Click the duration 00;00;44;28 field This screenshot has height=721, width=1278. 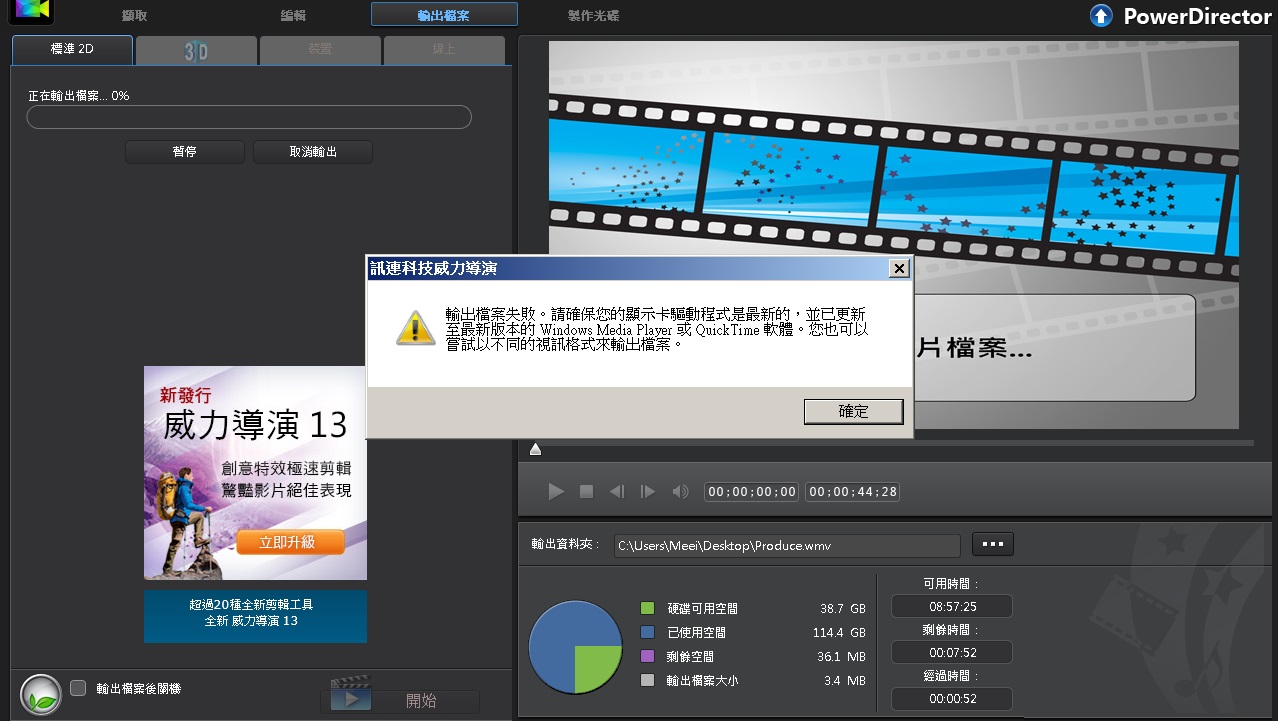tap(852, 492)
